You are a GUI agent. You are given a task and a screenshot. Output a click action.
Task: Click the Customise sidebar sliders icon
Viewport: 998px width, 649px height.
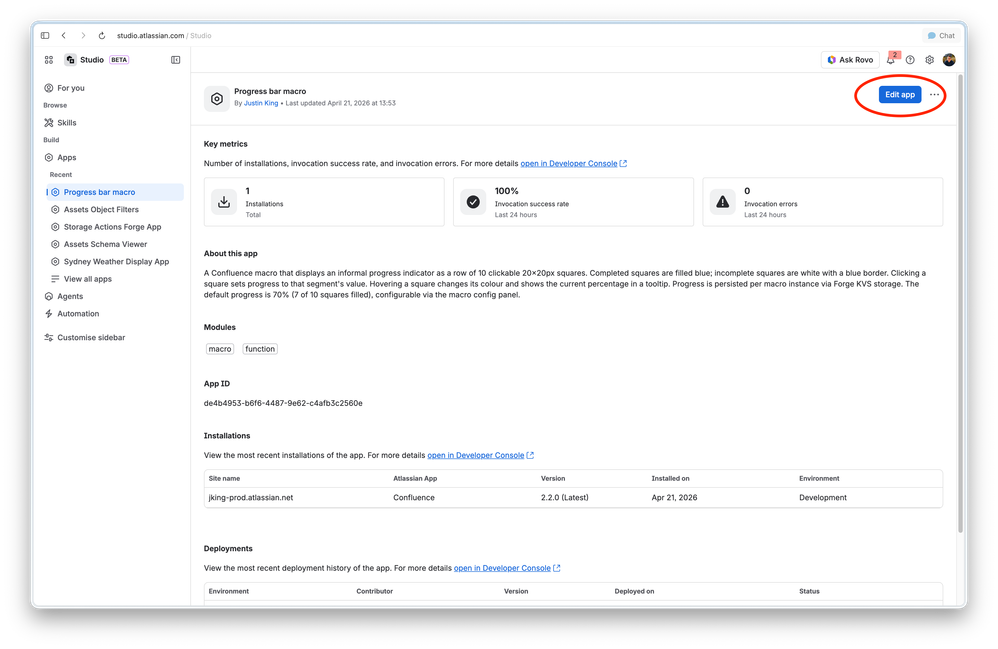(48, 338)
